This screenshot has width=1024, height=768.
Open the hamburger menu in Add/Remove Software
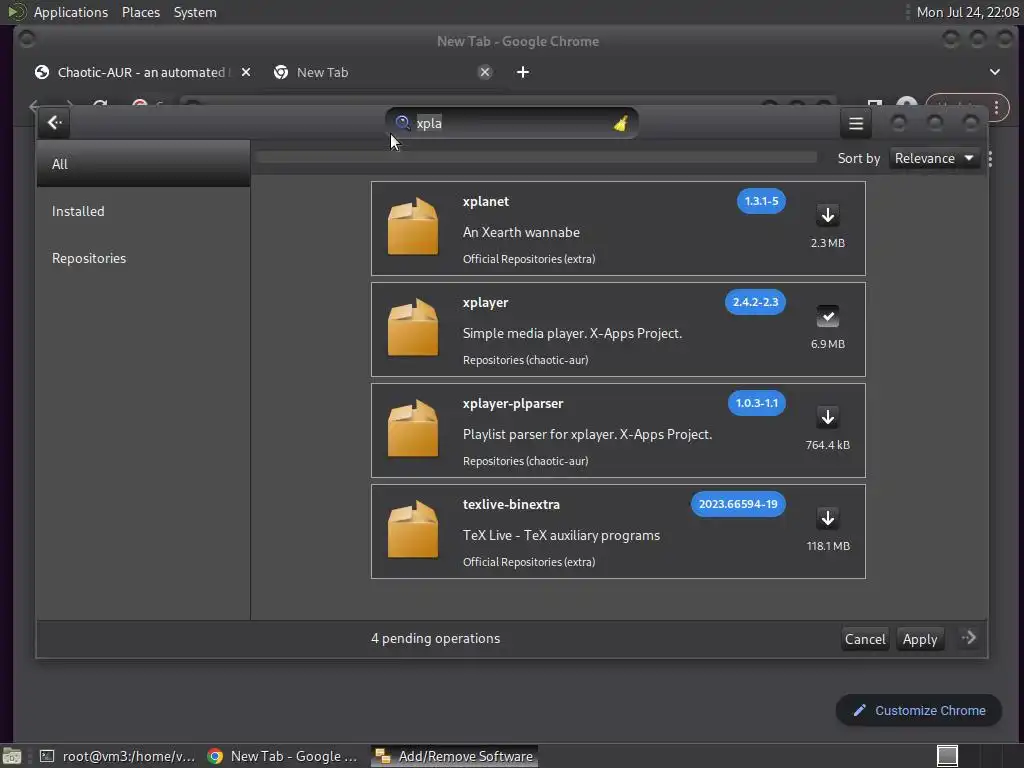click(856, 123)
